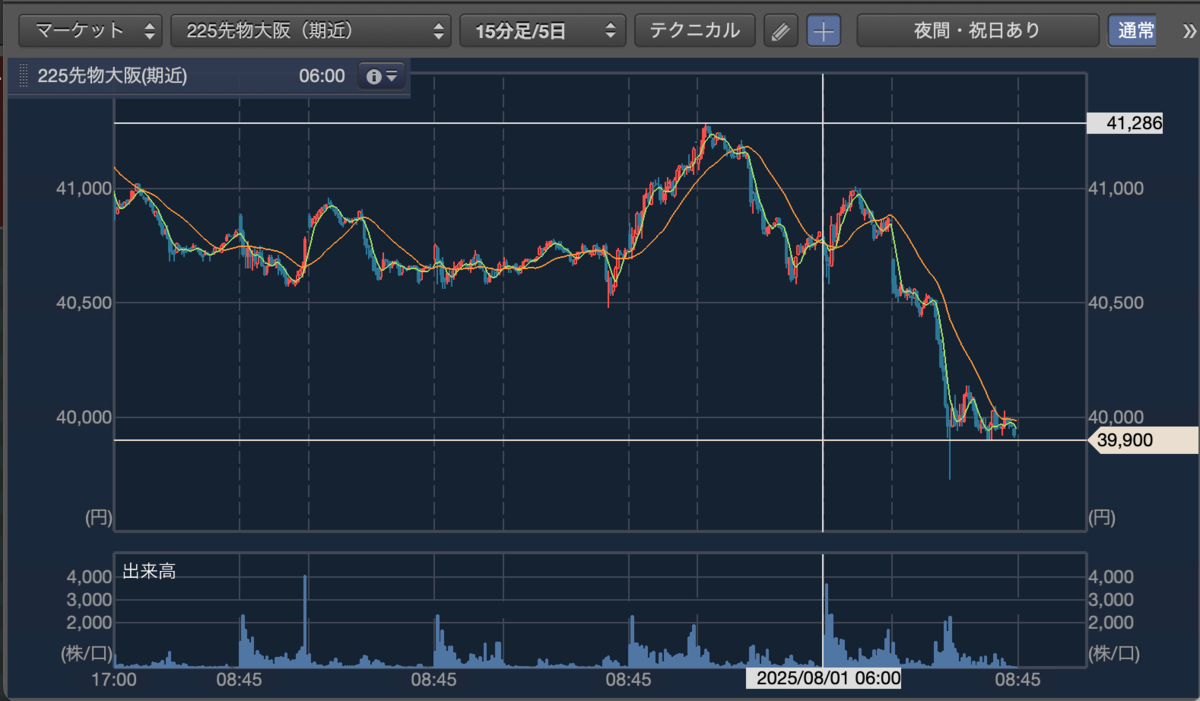1200x701 pixels.
Task: Click the right (株/口) volume unit label
Action: [x=1113, y=654]
